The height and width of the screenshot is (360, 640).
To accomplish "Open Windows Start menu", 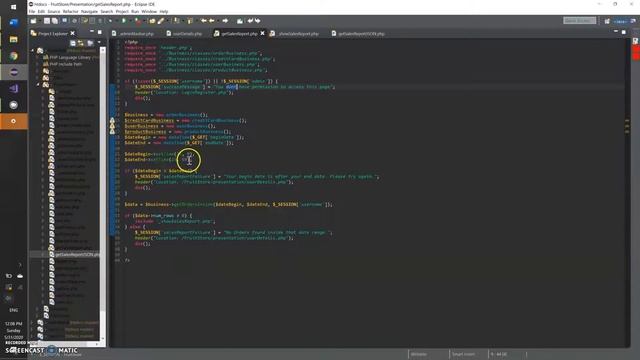I will (13, 7).
